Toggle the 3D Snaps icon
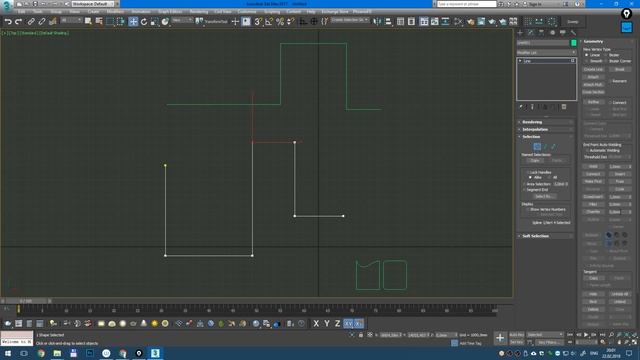 coord(258,22)
